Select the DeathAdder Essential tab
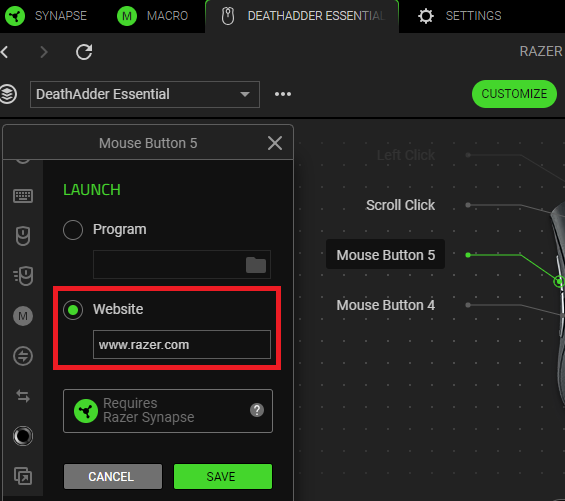This screenshot has height=501, width=565. click(302, 17)
